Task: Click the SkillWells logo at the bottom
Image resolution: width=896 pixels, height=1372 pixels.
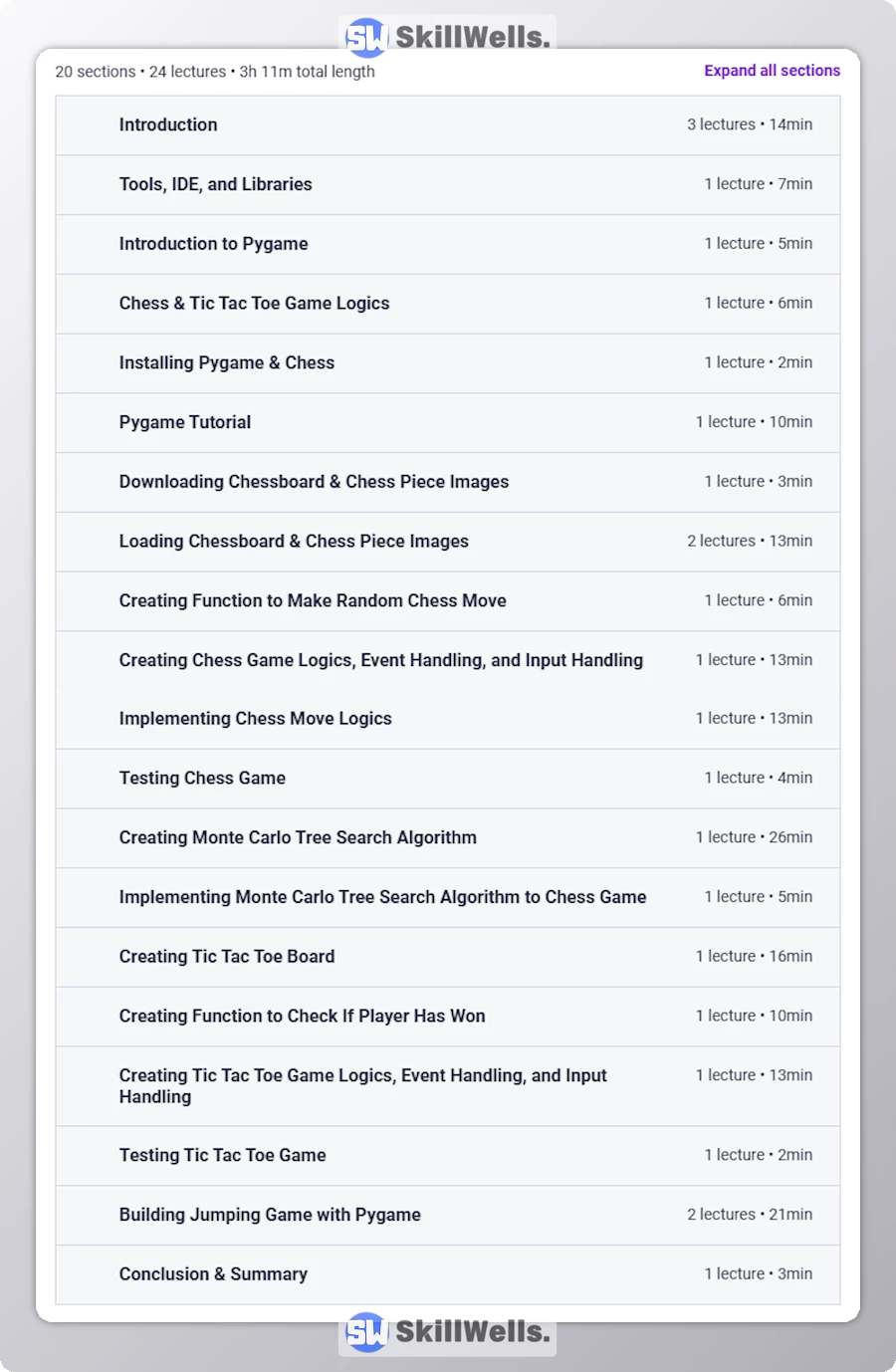Action: [x=447, y=1331]
